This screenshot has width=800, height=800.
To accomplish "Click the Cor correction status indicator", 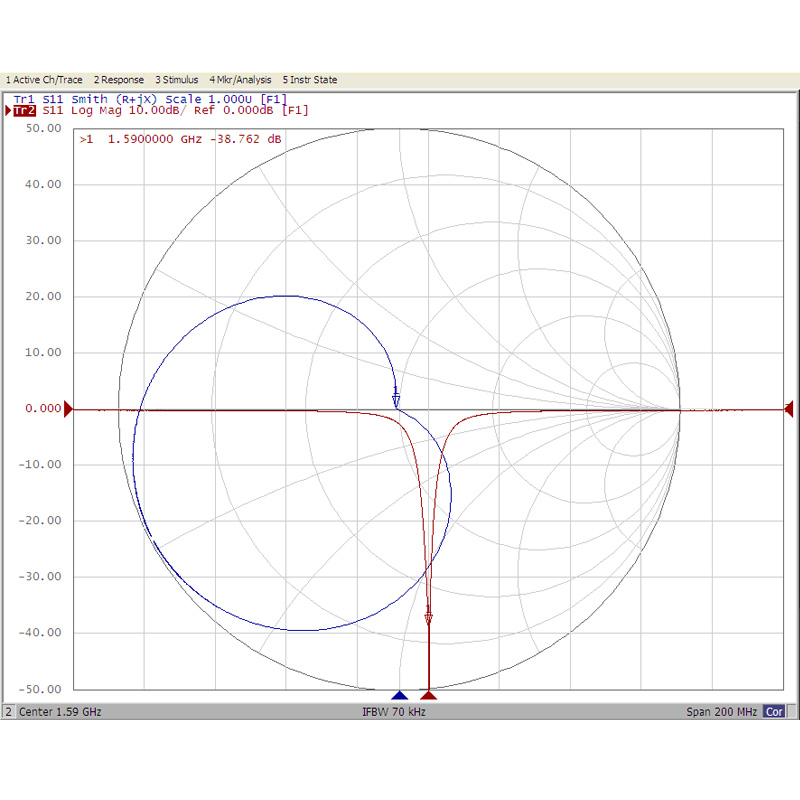I will pyautogui.click(x=774, y=712).
